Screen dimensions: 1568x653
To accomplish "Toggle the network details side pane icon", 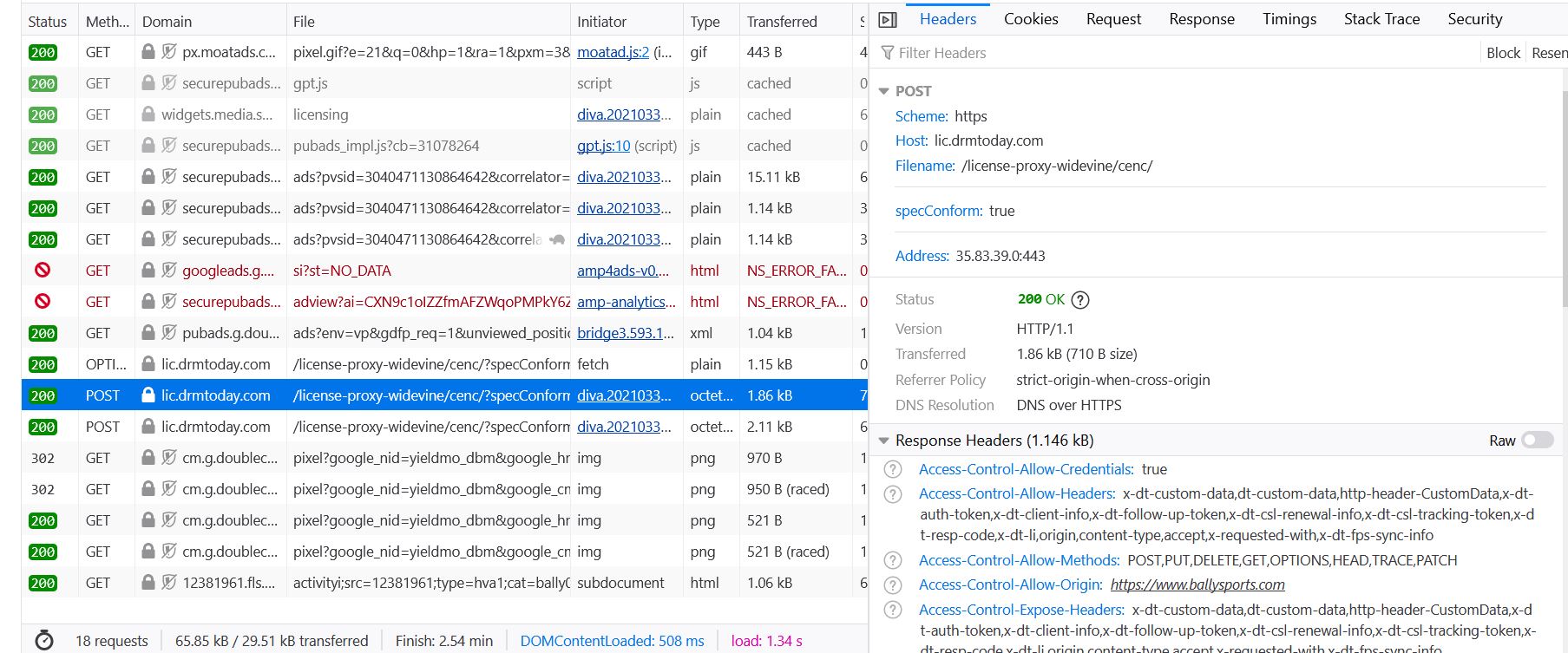I will (x=887, y=20).
